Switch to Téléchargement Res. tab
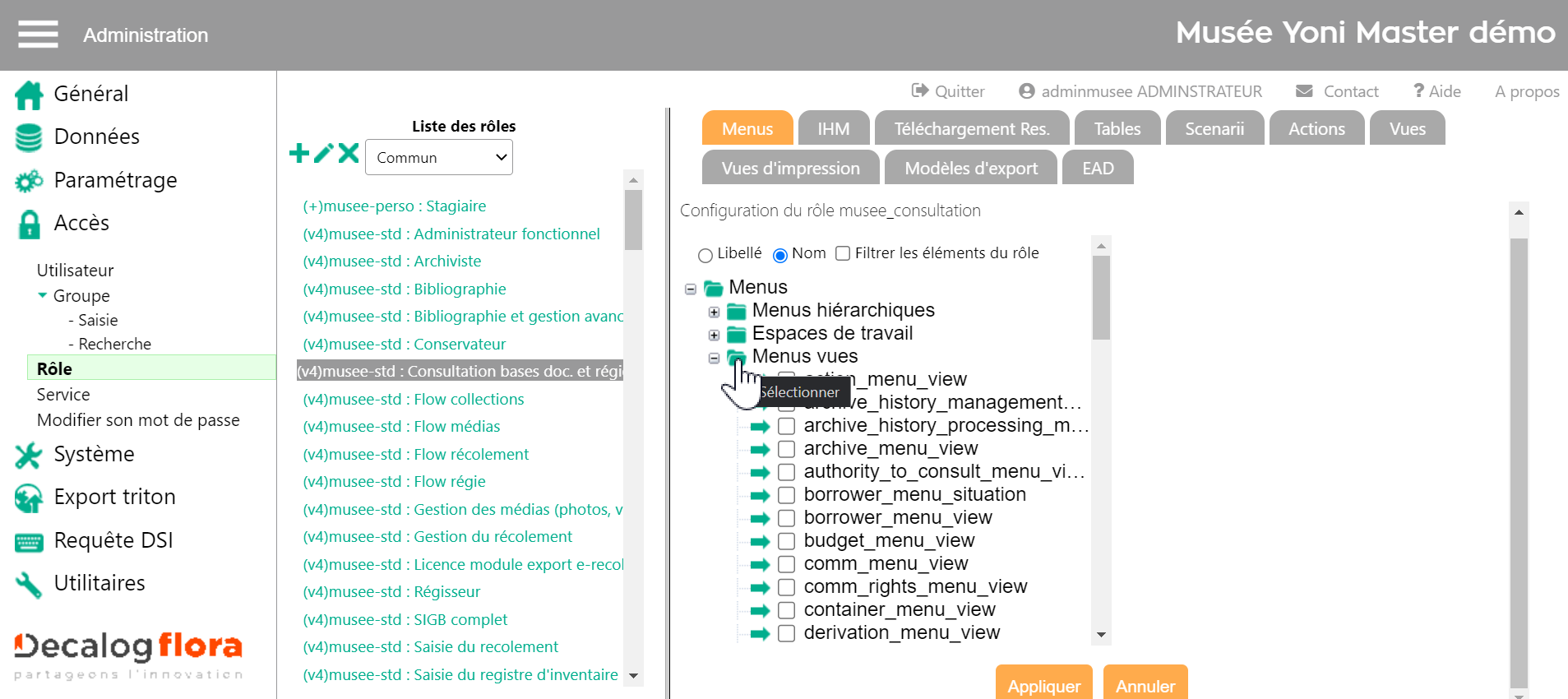The height and width of the screenshot is (699, 1568). pyautogui.click(x=972, y=128)
